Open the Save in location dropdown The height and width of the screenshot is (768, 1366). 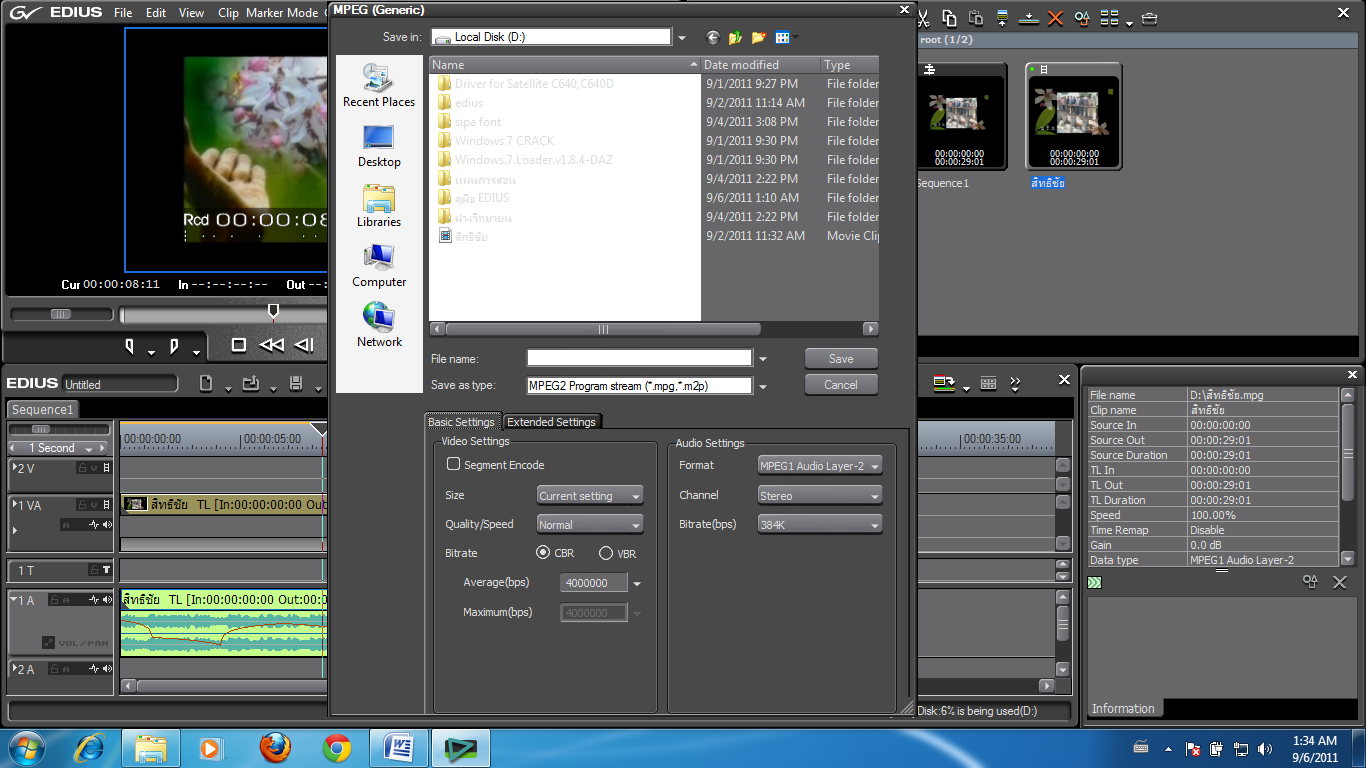point(681,36)
